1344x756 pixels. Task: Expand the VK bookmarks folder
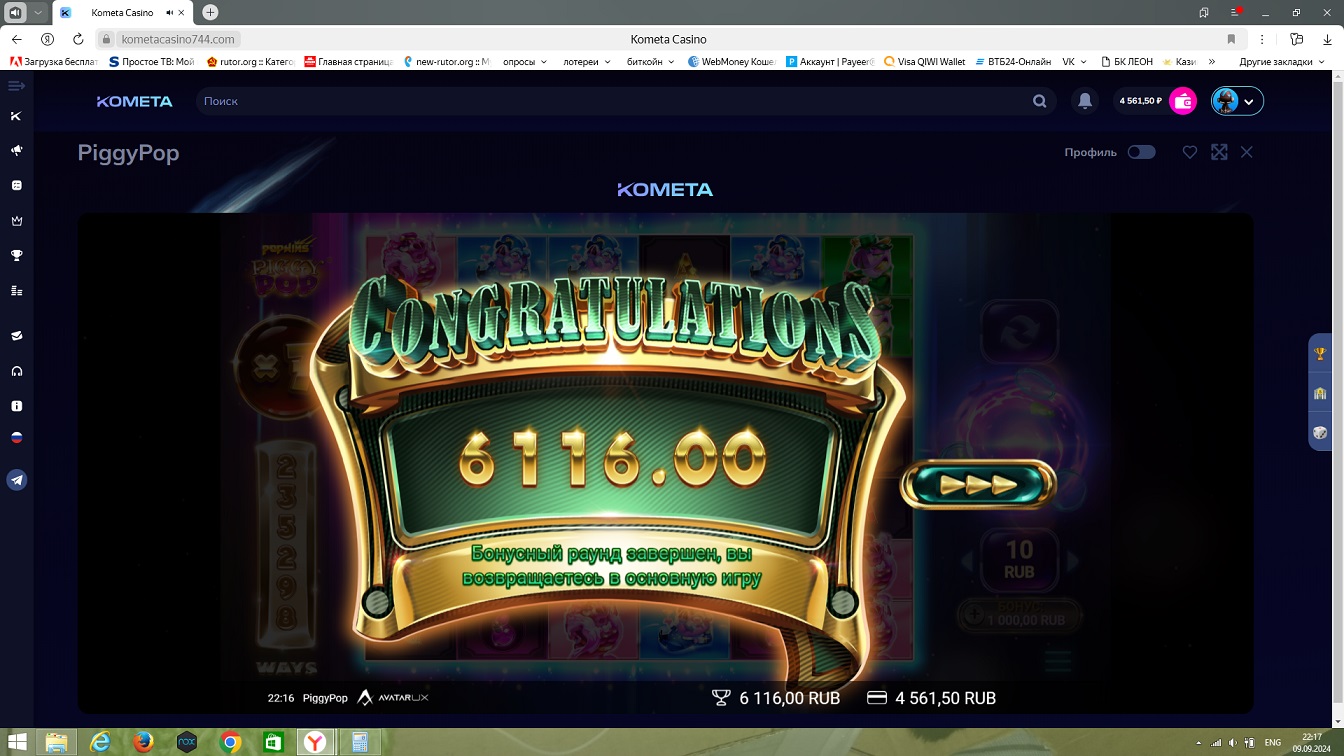click(x=1074, y=61)
